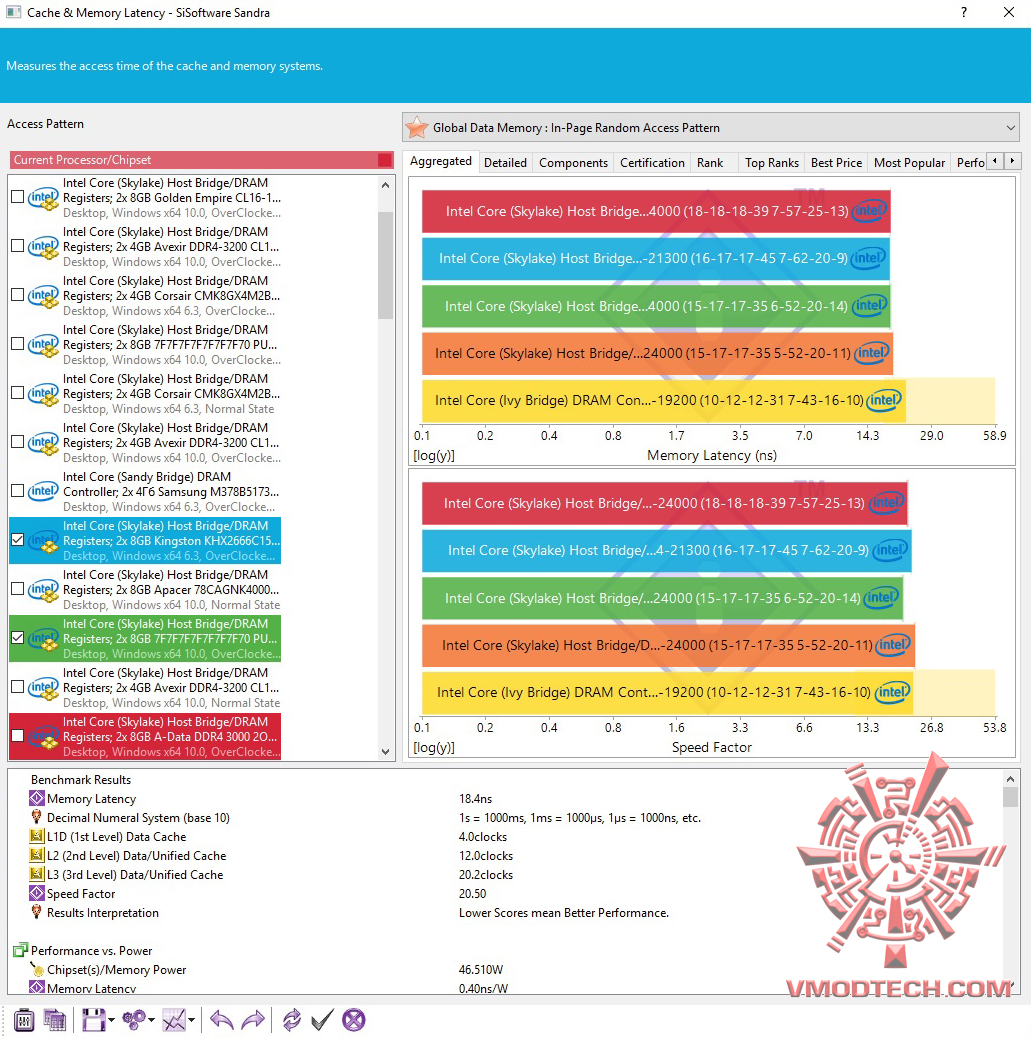The image size is (1031, 1038).
Task: Click the Speed Factor 20.50 value
Action: click(x=473, y=894)
